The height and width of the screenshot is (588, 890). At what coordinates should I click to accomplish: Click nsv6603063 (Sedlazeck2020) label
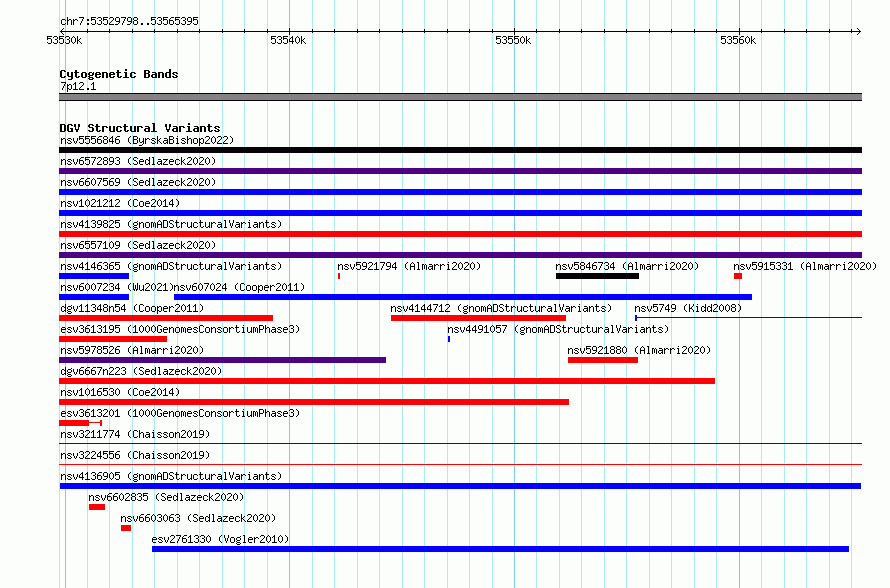coord(198,518)
